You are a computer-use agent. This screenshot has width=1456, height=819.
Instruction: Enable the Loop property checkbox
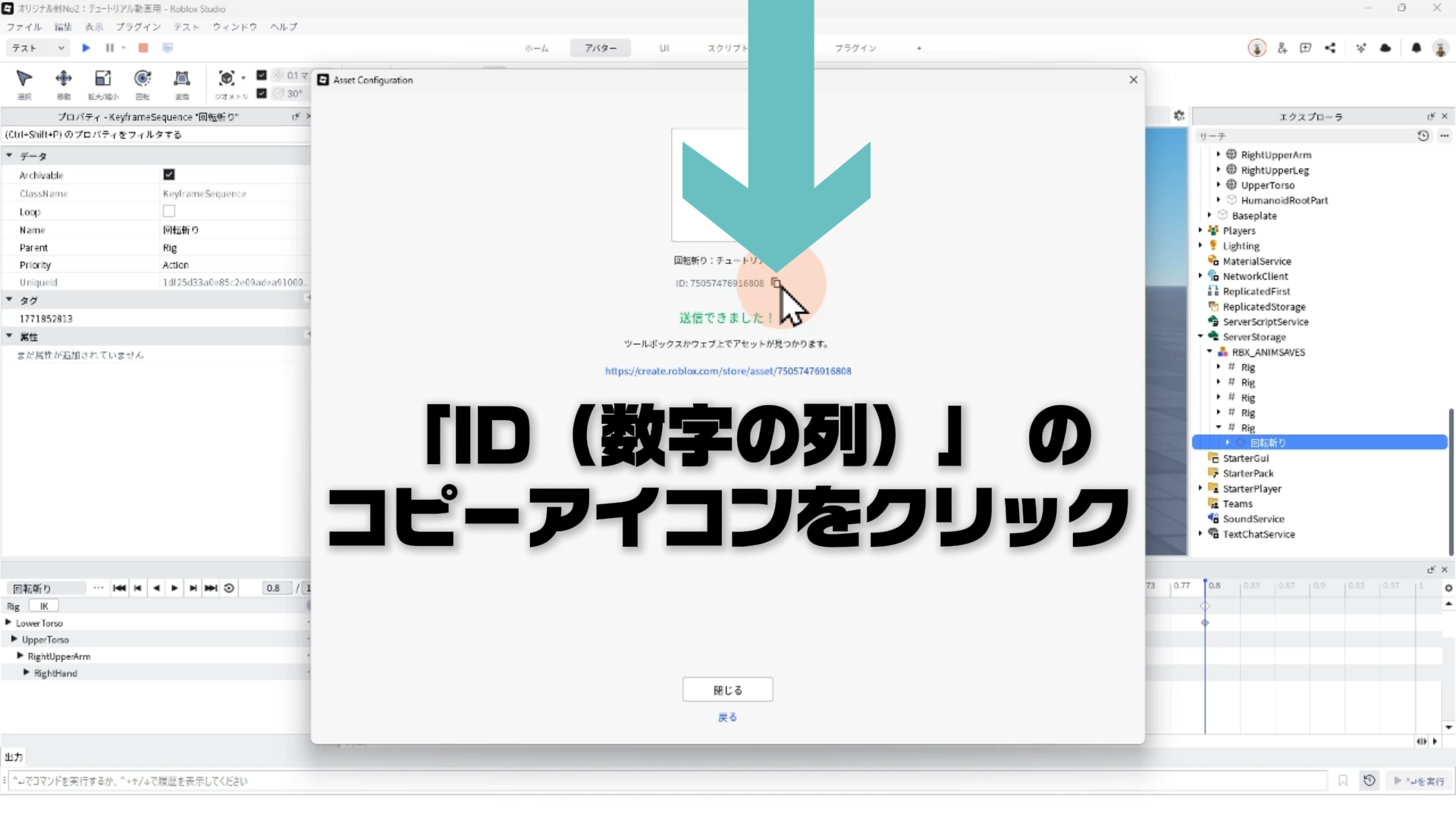[169, 212]
